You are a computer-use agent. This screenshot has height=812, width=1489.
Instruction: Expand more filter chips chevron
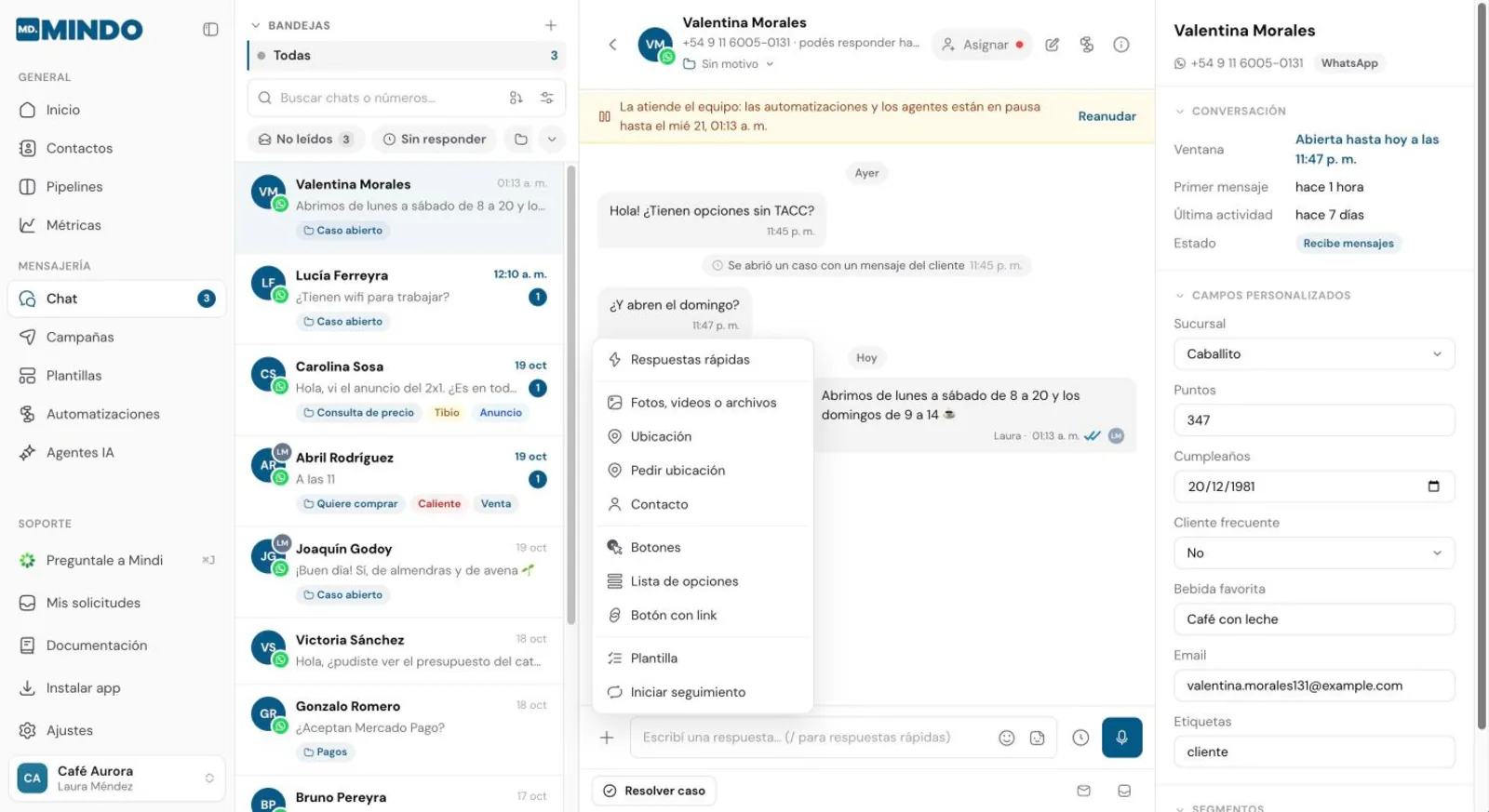pyautogui.click(x=552, y=140)
